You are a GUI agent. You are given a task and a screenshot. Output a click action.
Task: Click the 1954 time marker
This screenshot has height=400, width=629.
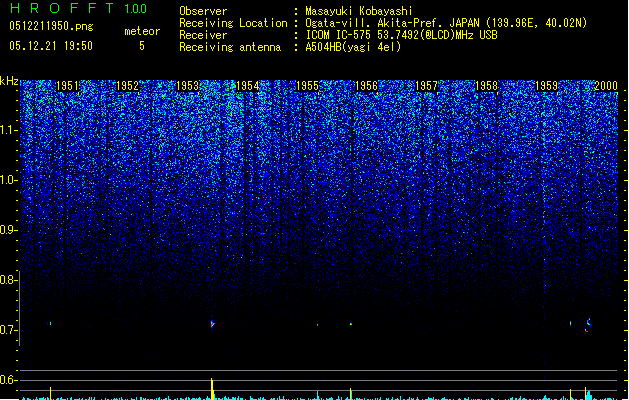[248, 86]
